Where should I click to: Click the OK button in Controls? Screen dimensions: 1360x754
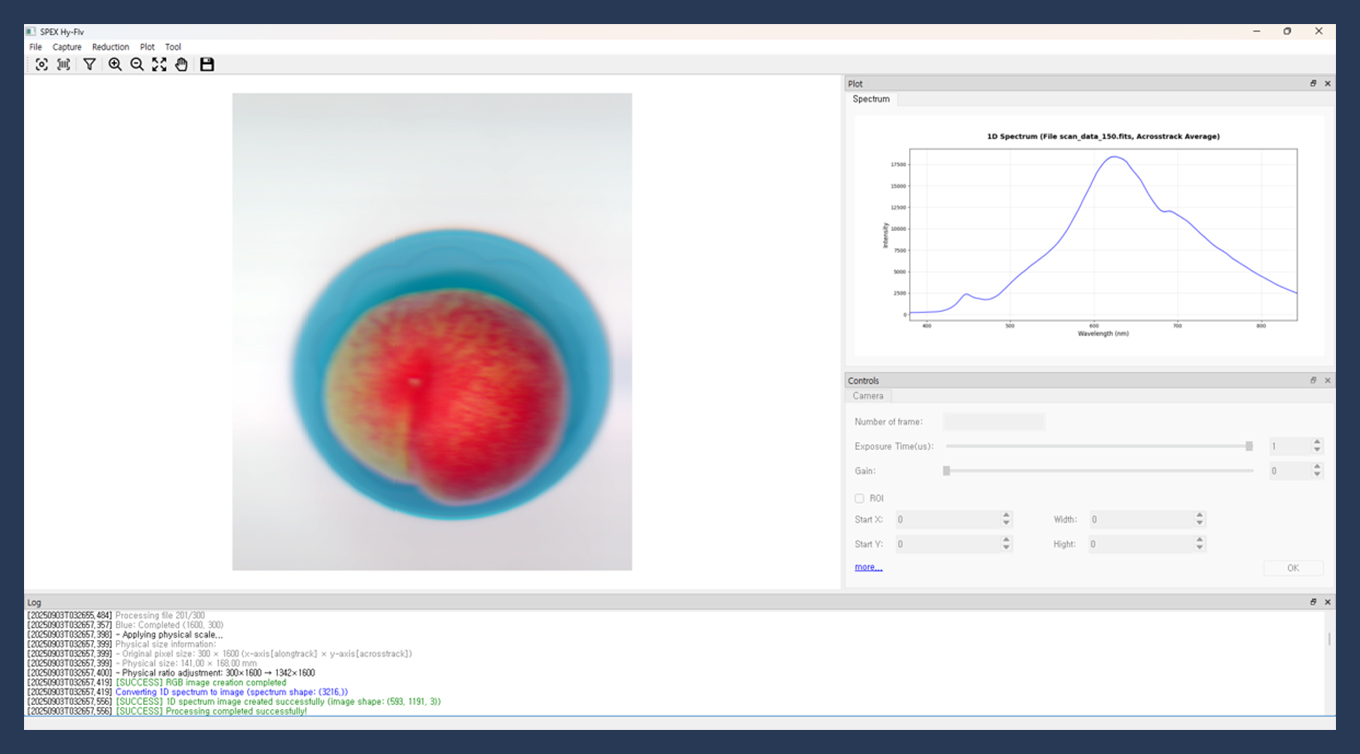[x=1292, y=568]
